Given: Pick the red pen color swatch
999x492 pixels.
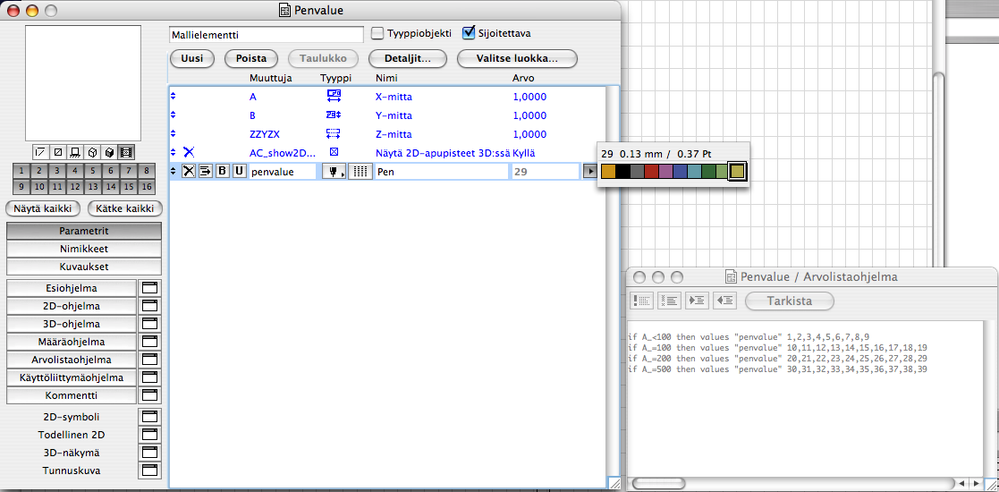Looking at the screenshot, I should coord(650,171).
